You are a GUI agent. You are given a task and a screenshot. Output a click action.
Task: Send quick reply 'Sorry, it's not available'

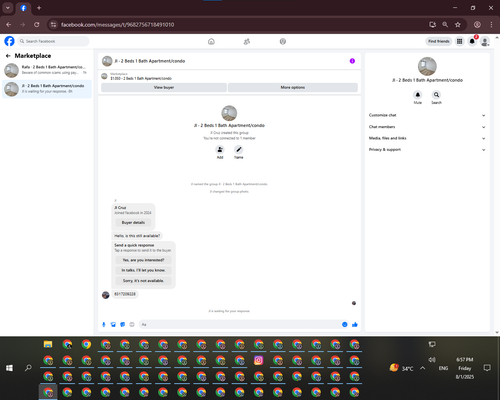pyautogui.click(x=143, y=281)
